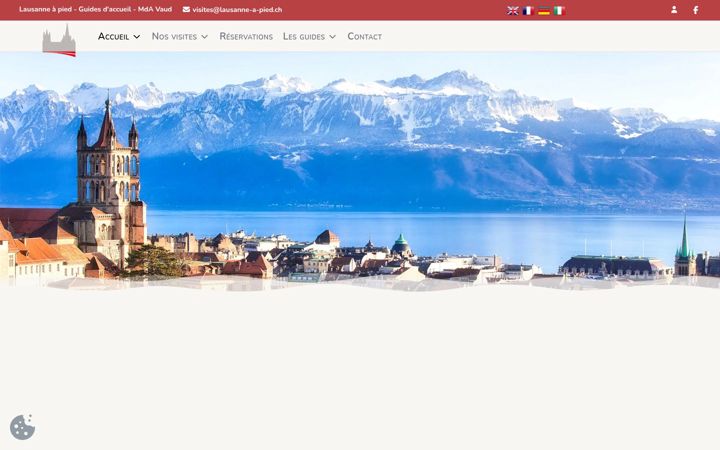Open user account login icon
Image resolution: width=720 pixels, height=450 pixels.
(x=674, y=10)
